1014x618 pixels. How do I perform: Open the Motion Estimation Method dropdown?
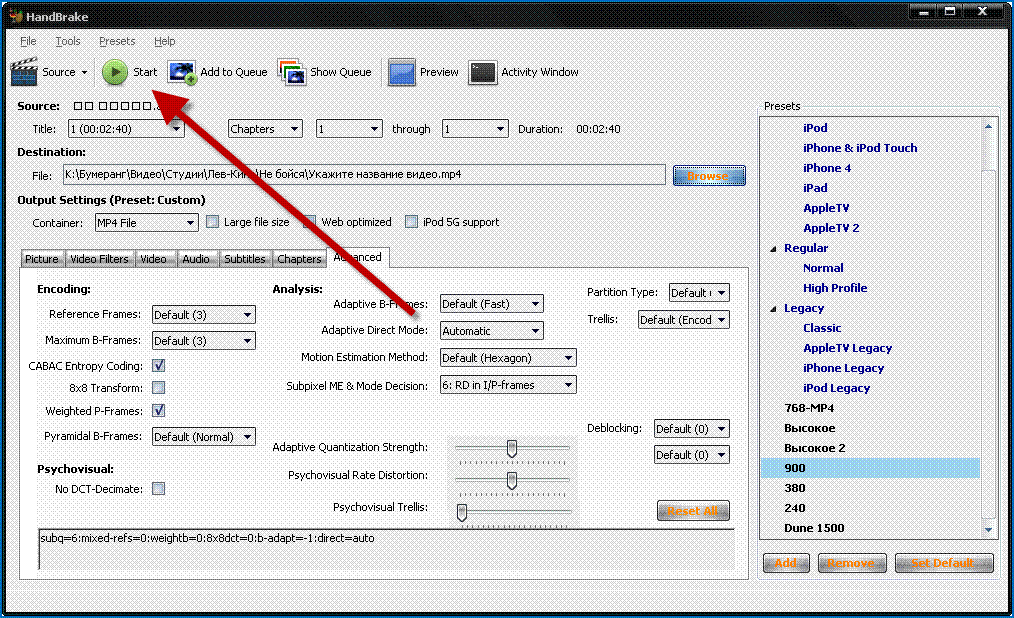click(x=508, y=357)
